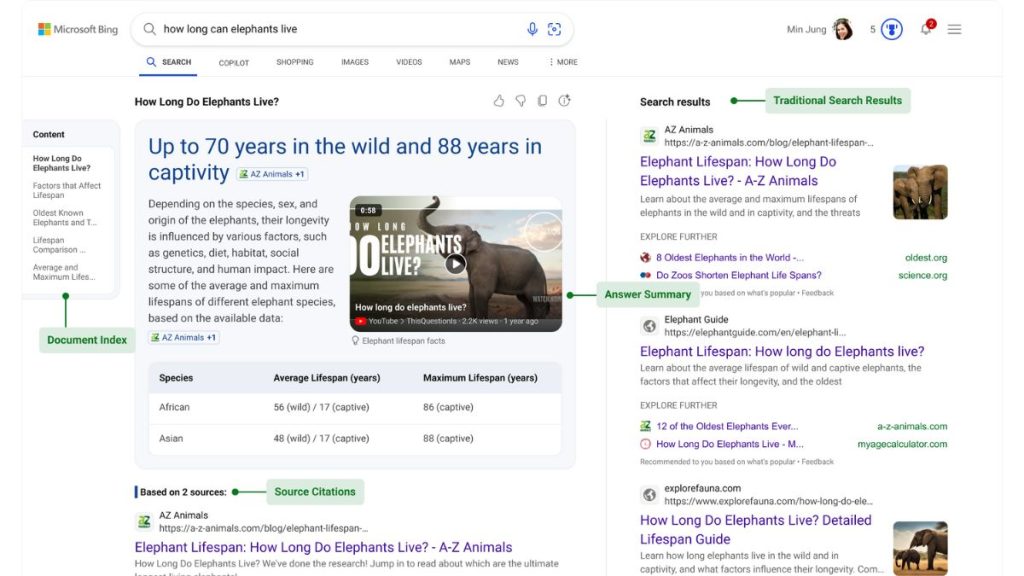Viewport: 1024px width, 576px height.
Task: Switch to the IMAGES tab
Action: click(354, 61)
